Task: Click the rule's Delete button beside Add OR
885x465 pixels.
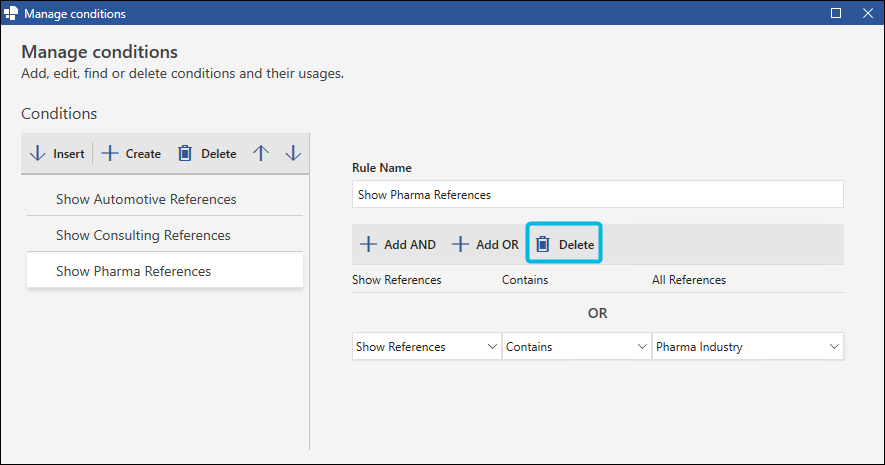Action: [x=564, y=244]
